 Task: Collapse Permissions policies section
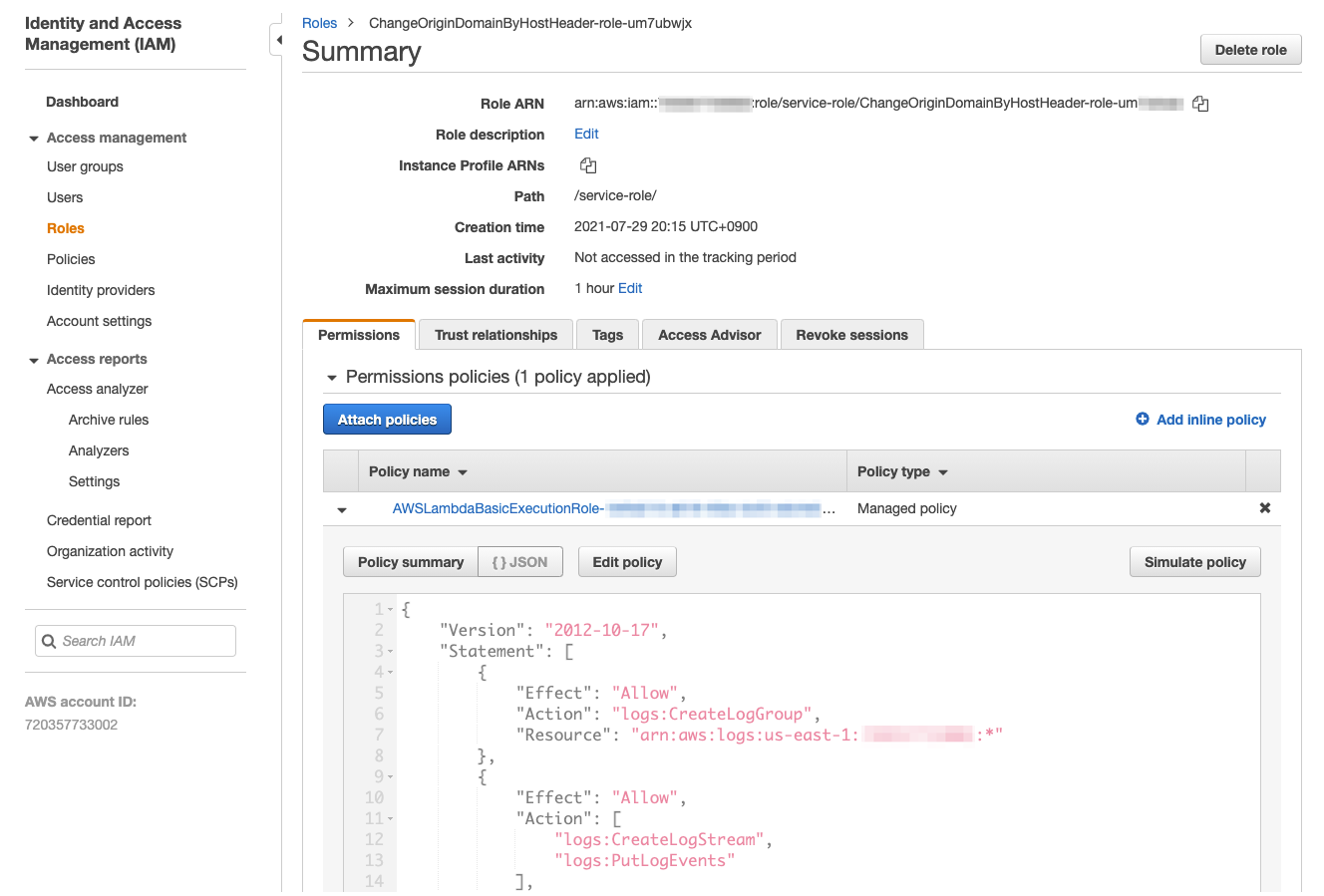click(x=332, y=378)
